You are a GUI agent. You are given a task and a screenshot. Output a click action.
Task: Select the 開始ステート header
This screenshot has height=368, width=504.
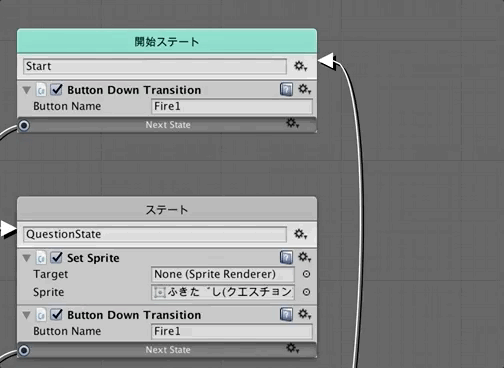(x=167, y=41)
